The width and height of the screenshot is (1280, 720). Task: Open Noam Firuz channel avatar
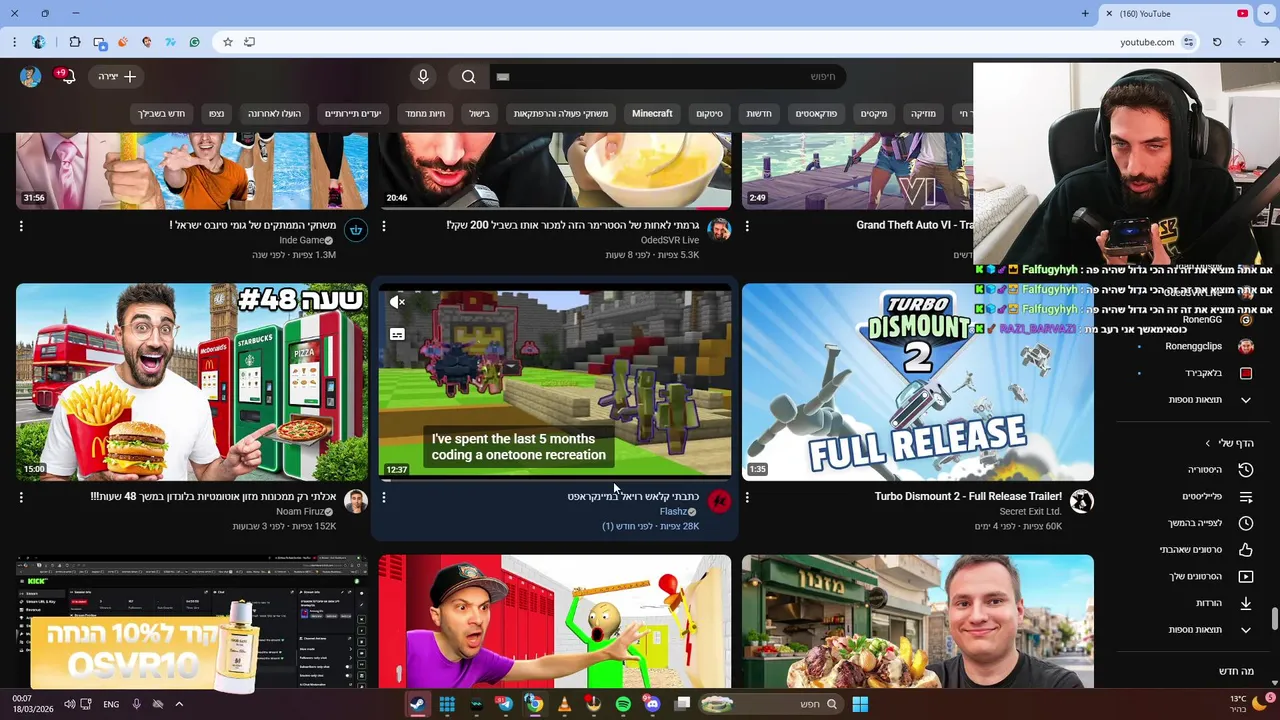(x=355, y=501)
